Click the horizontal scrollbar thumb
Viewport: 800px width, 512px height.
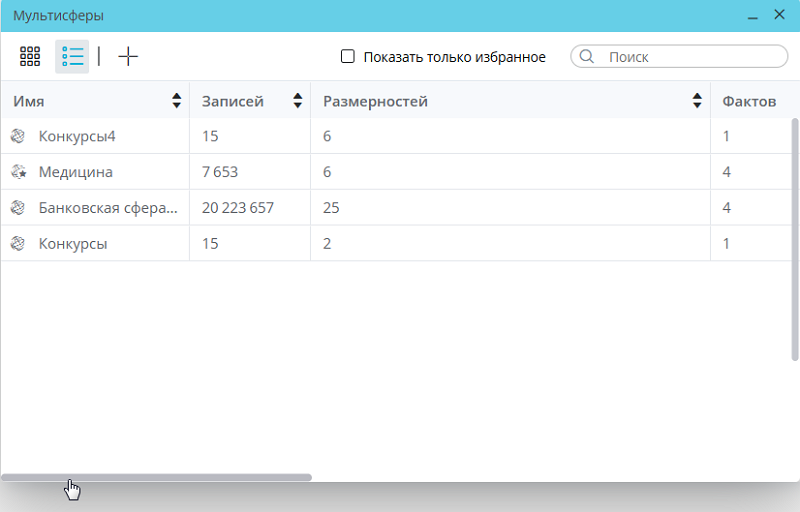click(156, 478)
